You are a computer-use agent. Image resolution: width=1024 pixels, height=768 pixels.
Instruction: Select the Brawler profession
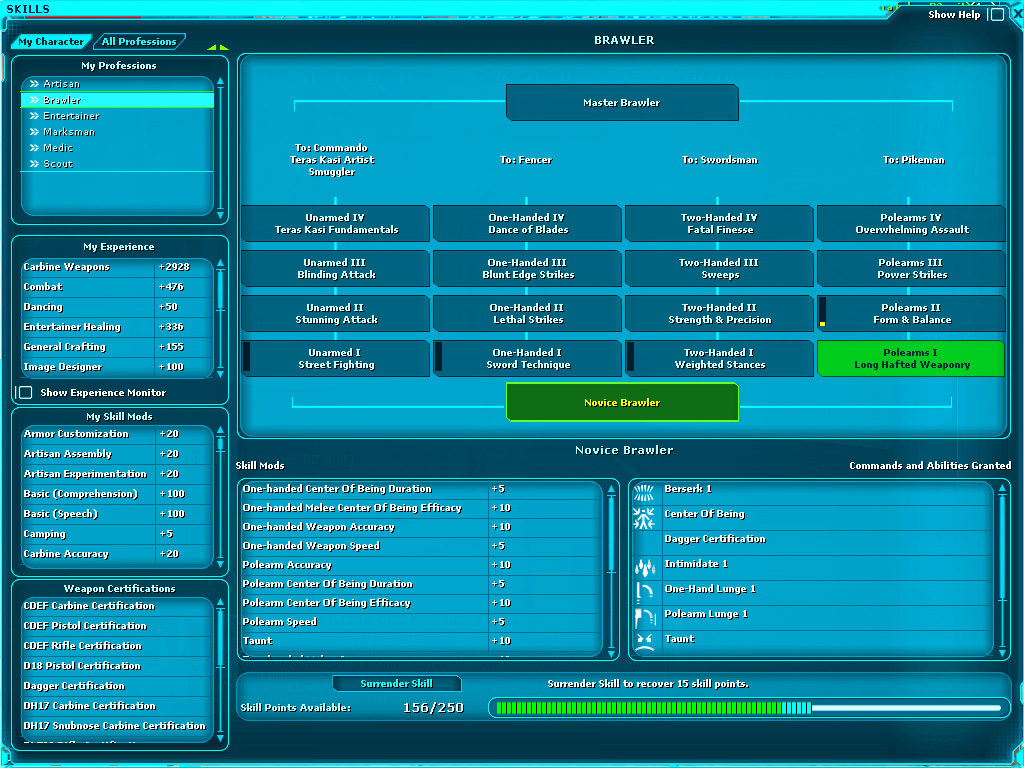pos(118,100)
